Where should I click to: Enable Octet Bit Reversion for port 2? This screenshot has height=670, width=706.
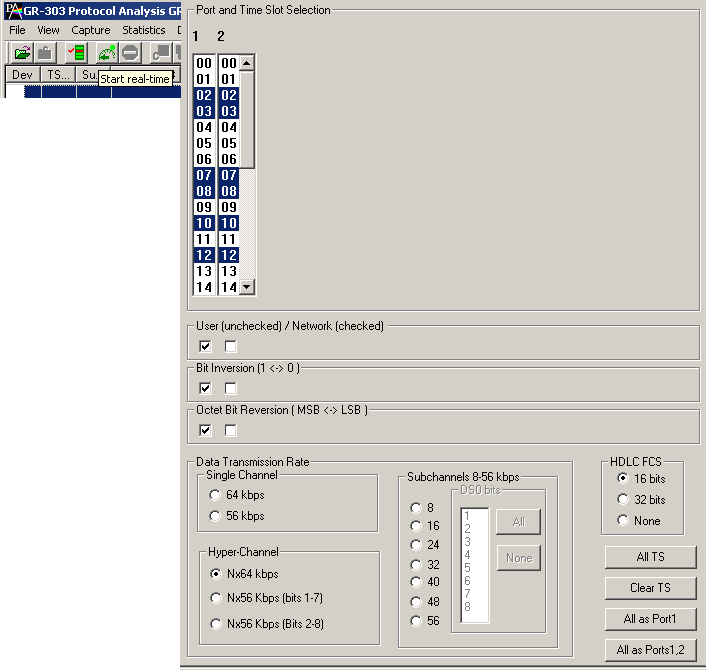[x=231, y=430]
